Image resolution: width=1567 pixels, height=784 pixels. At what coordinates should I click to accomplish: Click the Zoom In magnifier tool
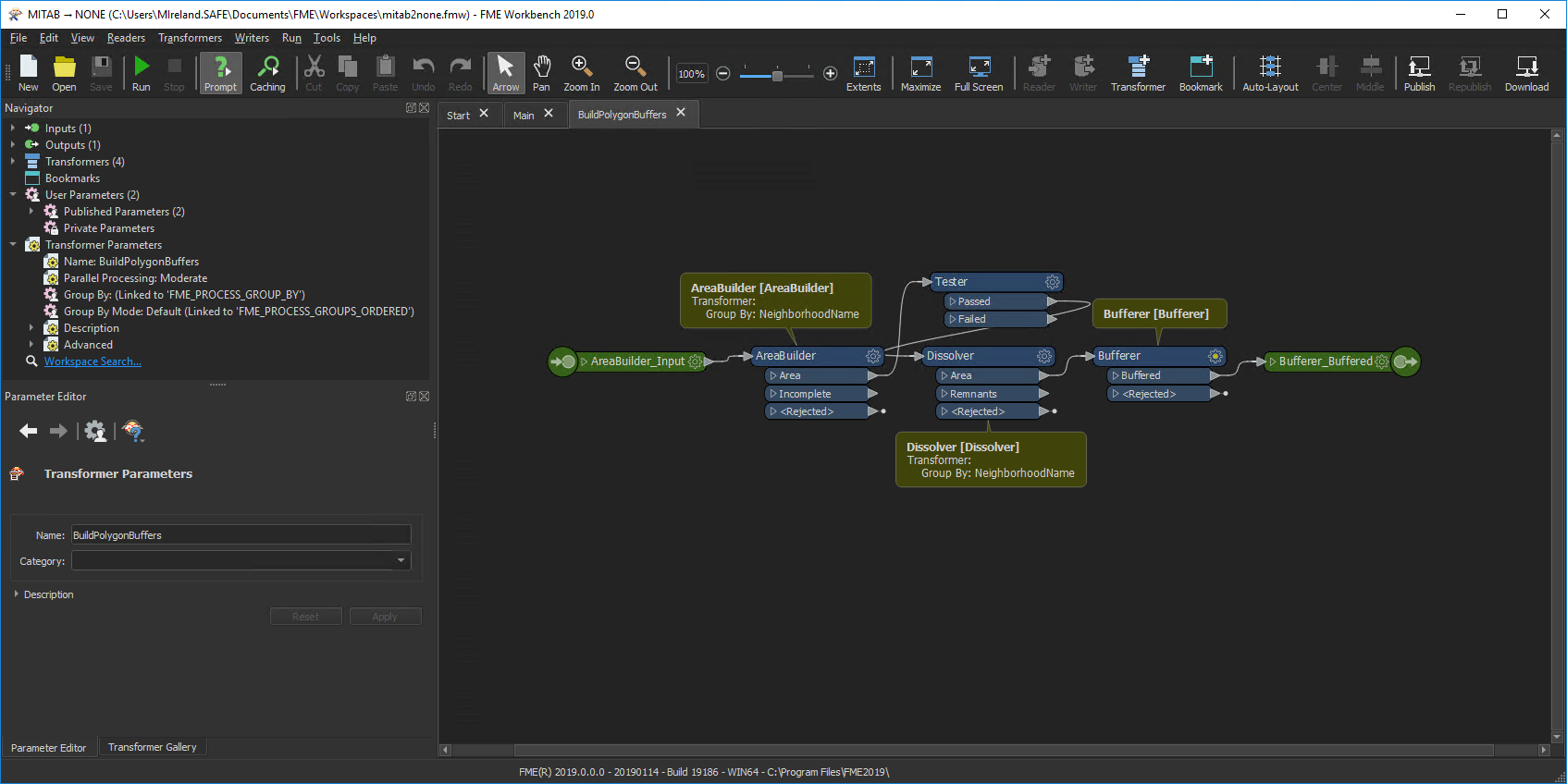(x=581, y=73)
